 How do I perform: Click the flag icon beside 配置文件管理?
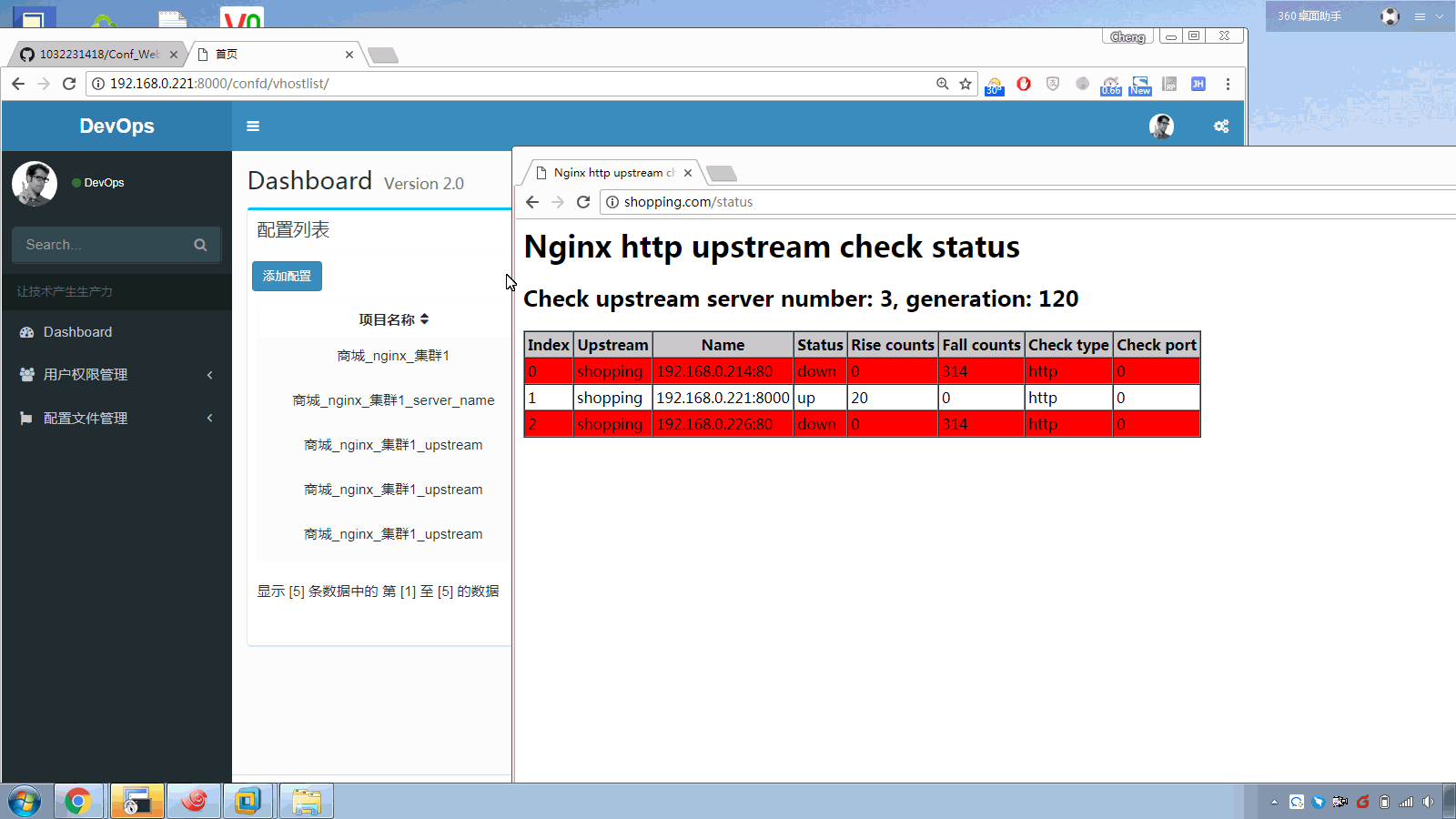26,419
